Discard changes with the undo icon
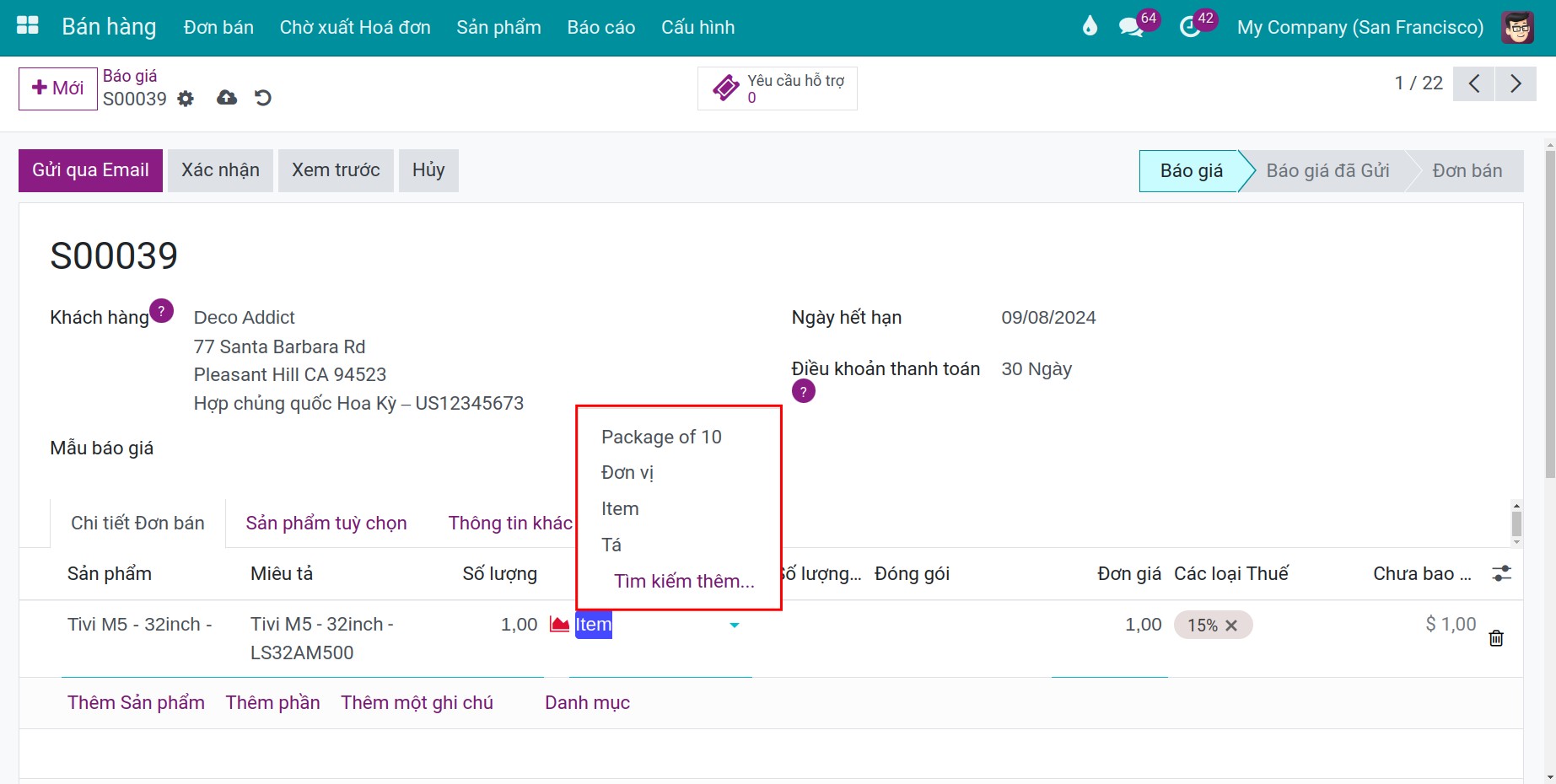Viewport: 1556px width, 784px height. point(263,98)
